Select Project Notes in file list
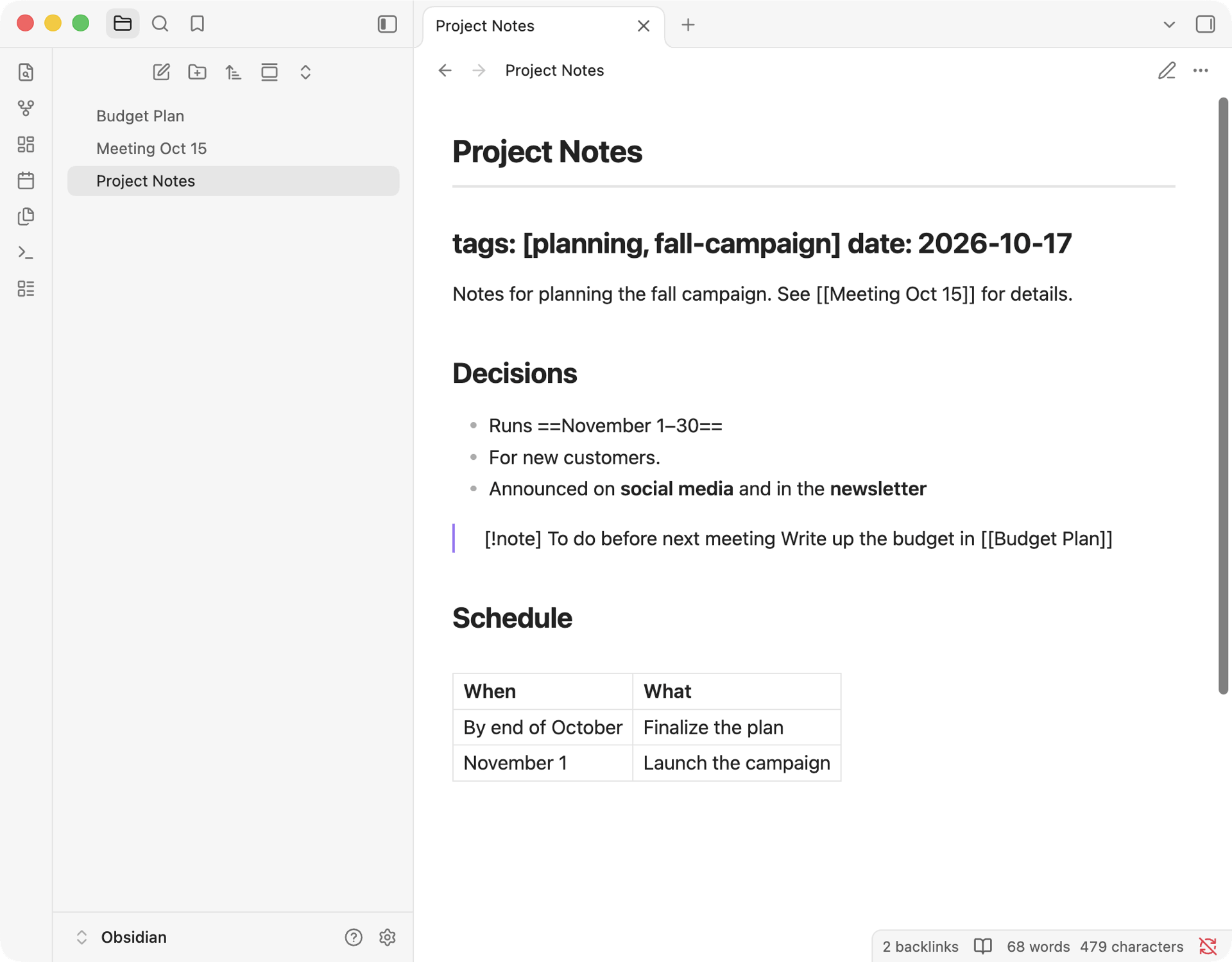The width and height of the screenshot is (1232, 962). 233,181
